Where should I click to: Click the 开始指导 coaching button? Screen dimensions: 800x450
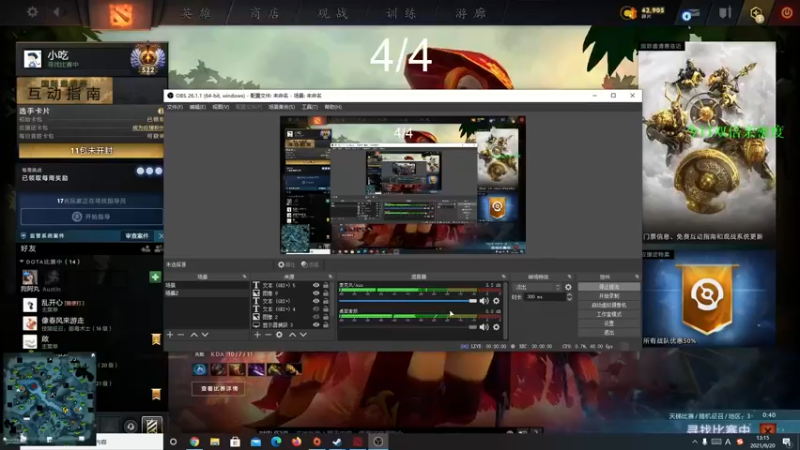[92, 216]
